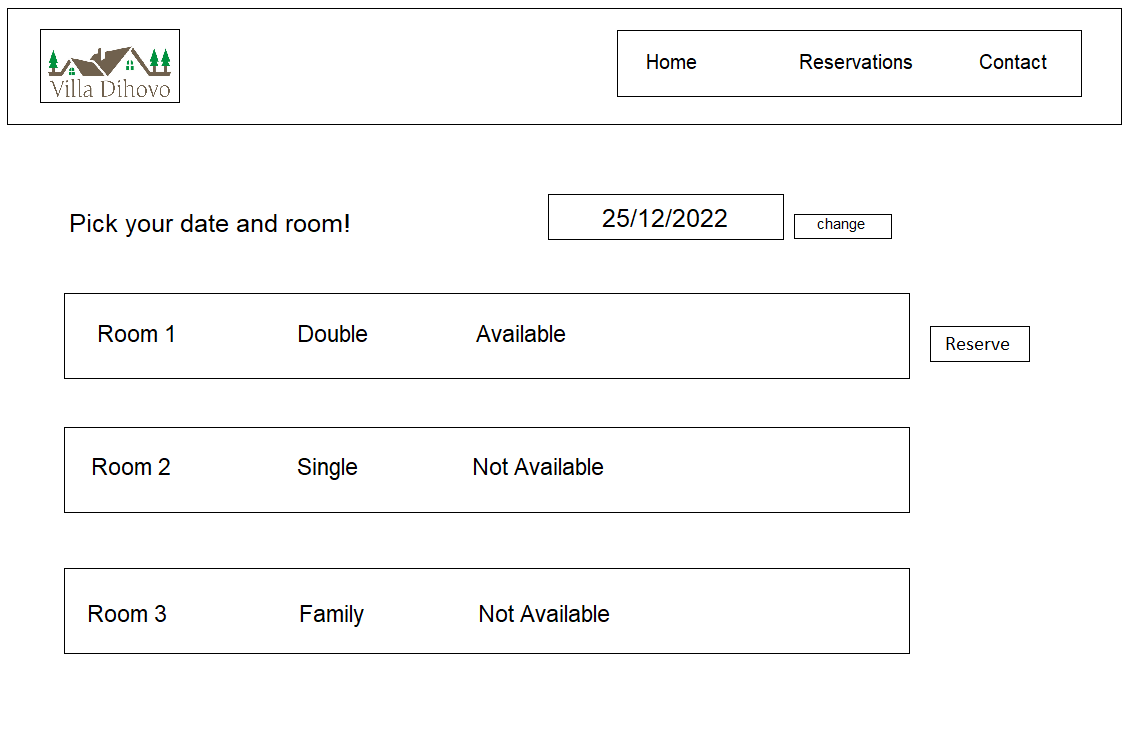Viewport: 1128px width, 734px height.
Task: Click Room 3's Not Available status
Action: pyautogui.click(x=544, y=614)
